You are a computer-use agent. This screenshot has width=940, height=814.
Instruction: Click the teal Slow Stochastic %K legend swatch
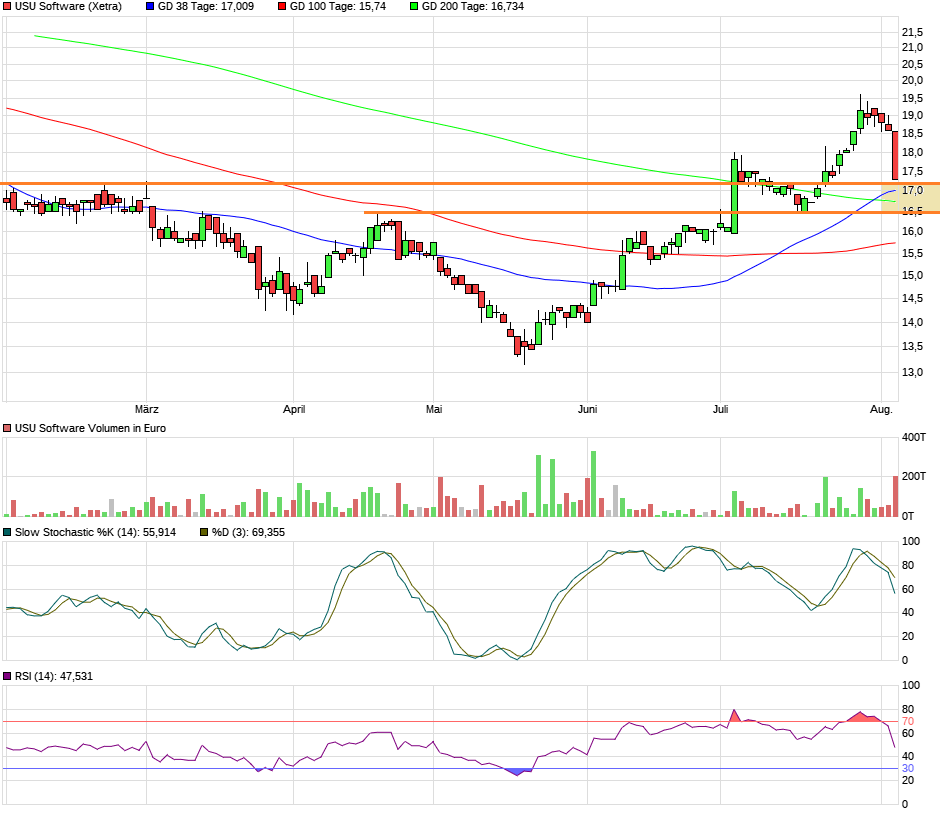(7, 532)
